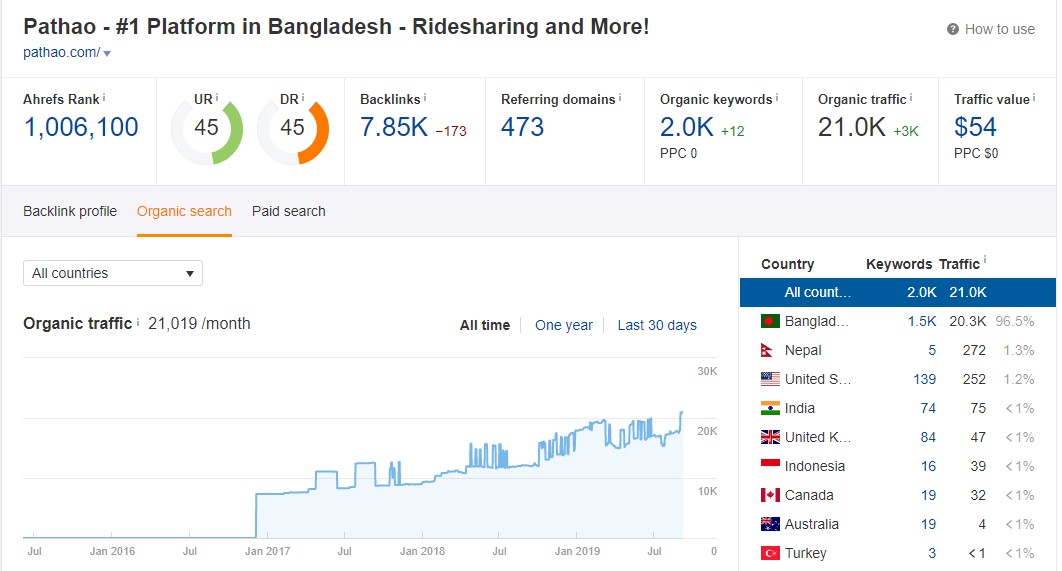Open the 473 referring domains value
Viewport: 1062px width, 571px height.
tap(522, 127)
